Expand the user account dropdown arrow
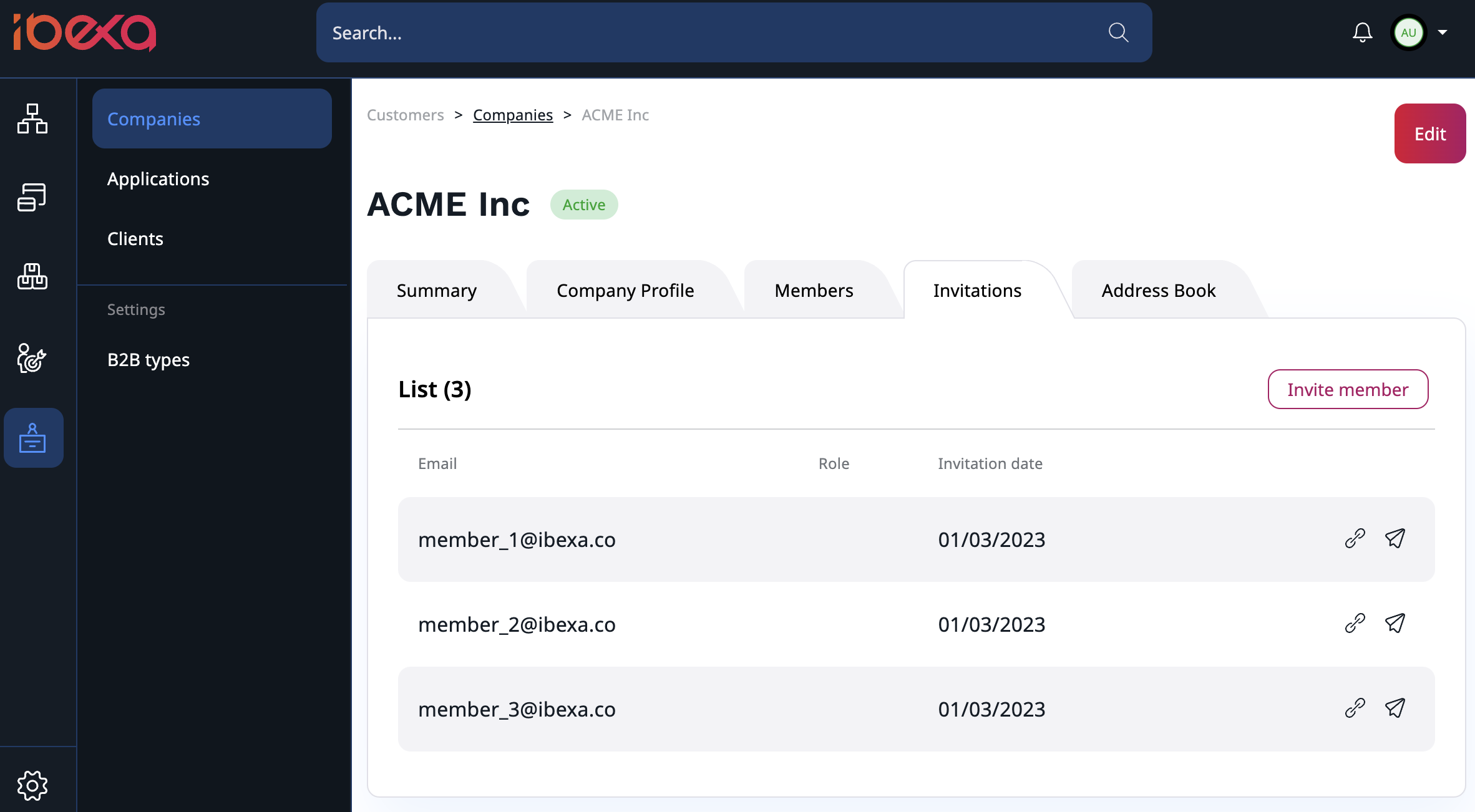 (x=1443, y=32)
